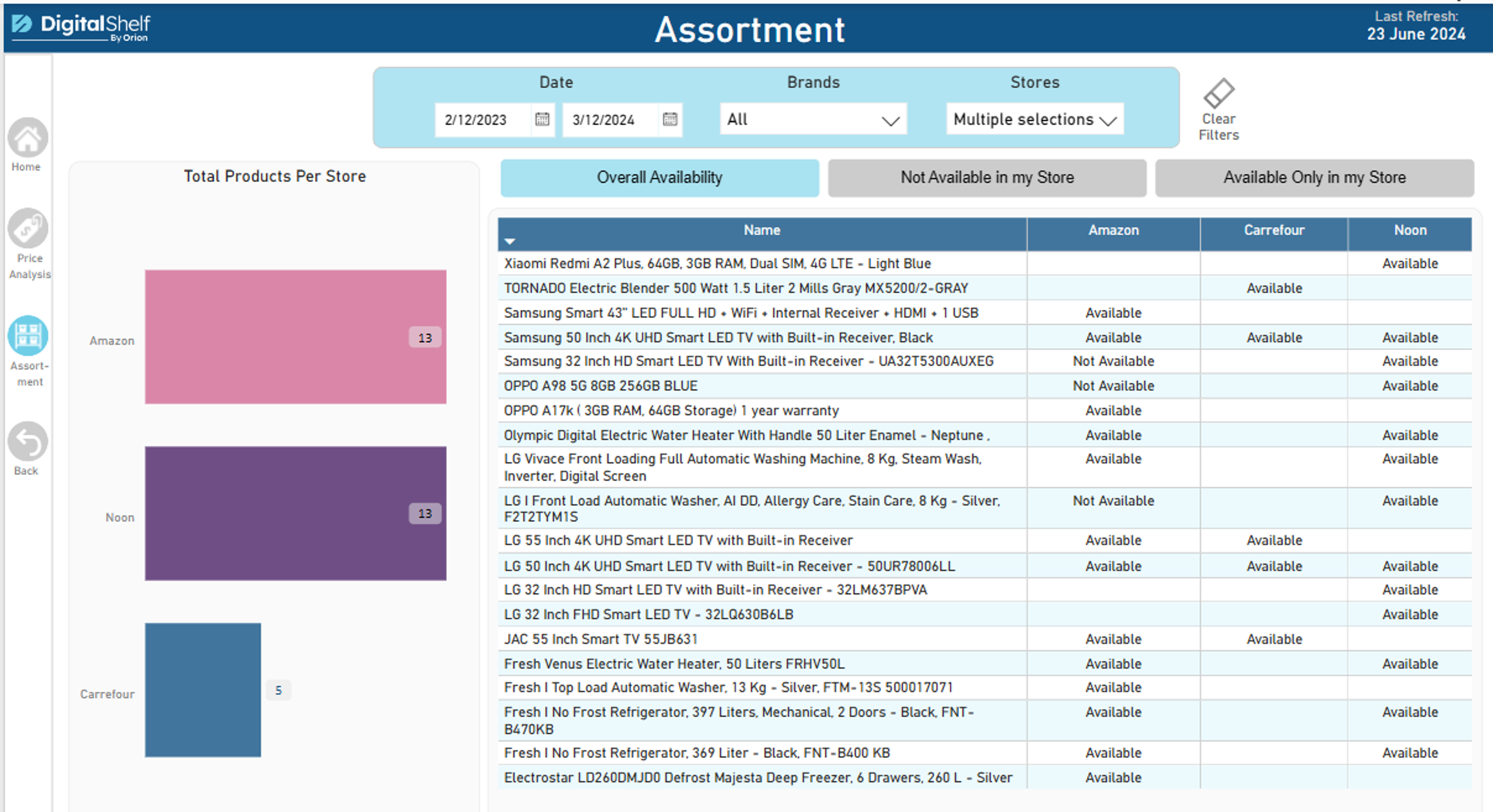Edit the start date field 2/12/2023
Screen dimensions: 1493x812
481,120
